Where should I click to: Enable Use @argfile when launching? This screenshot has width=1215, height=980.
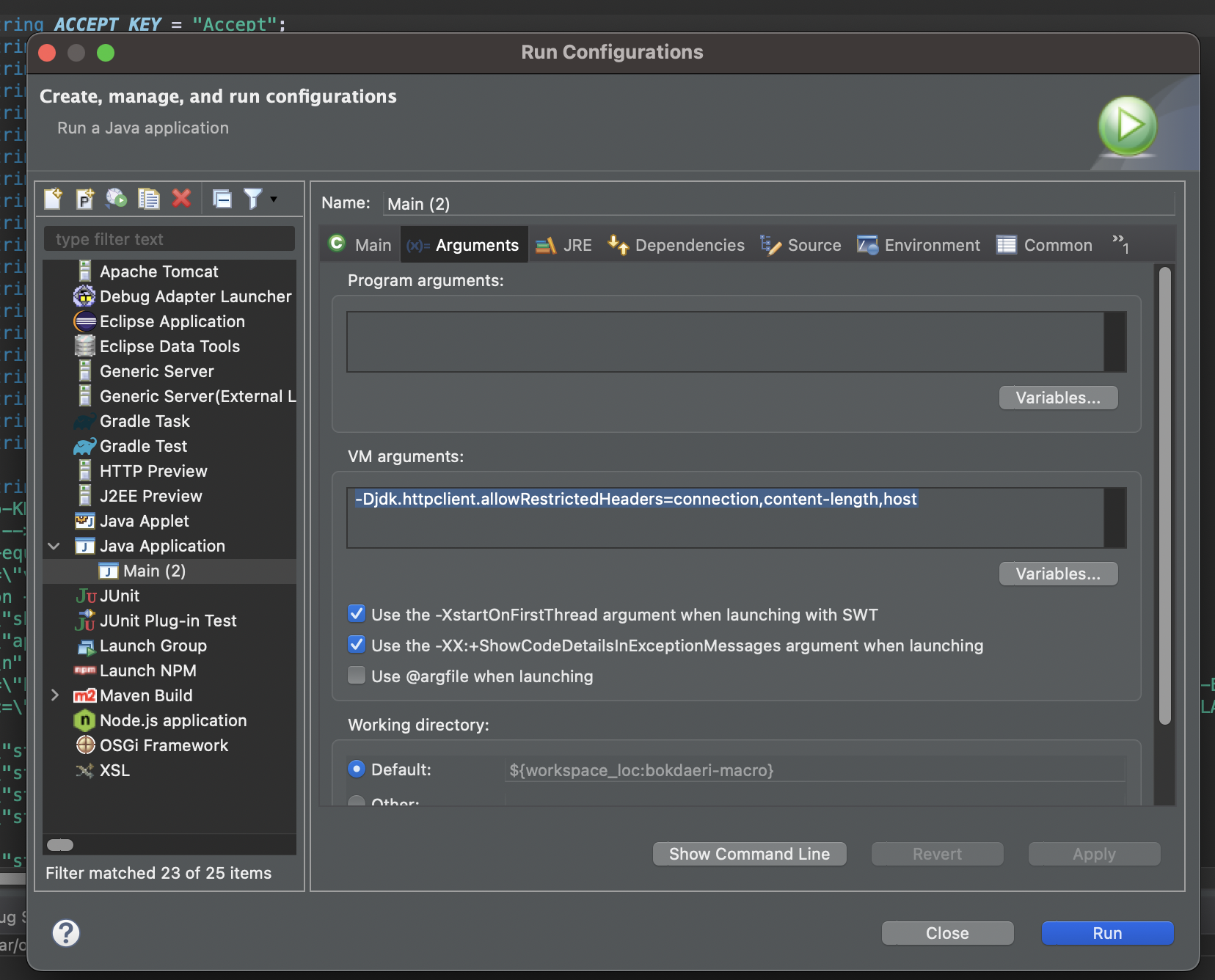click(357, 676)
